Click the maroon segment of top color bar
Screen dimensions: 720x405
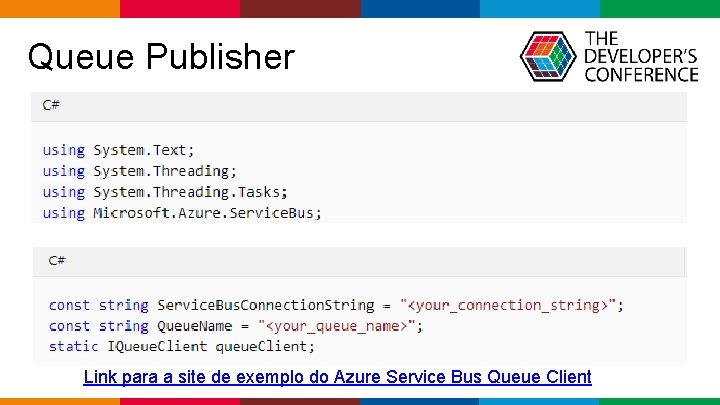tap(300, 9)
